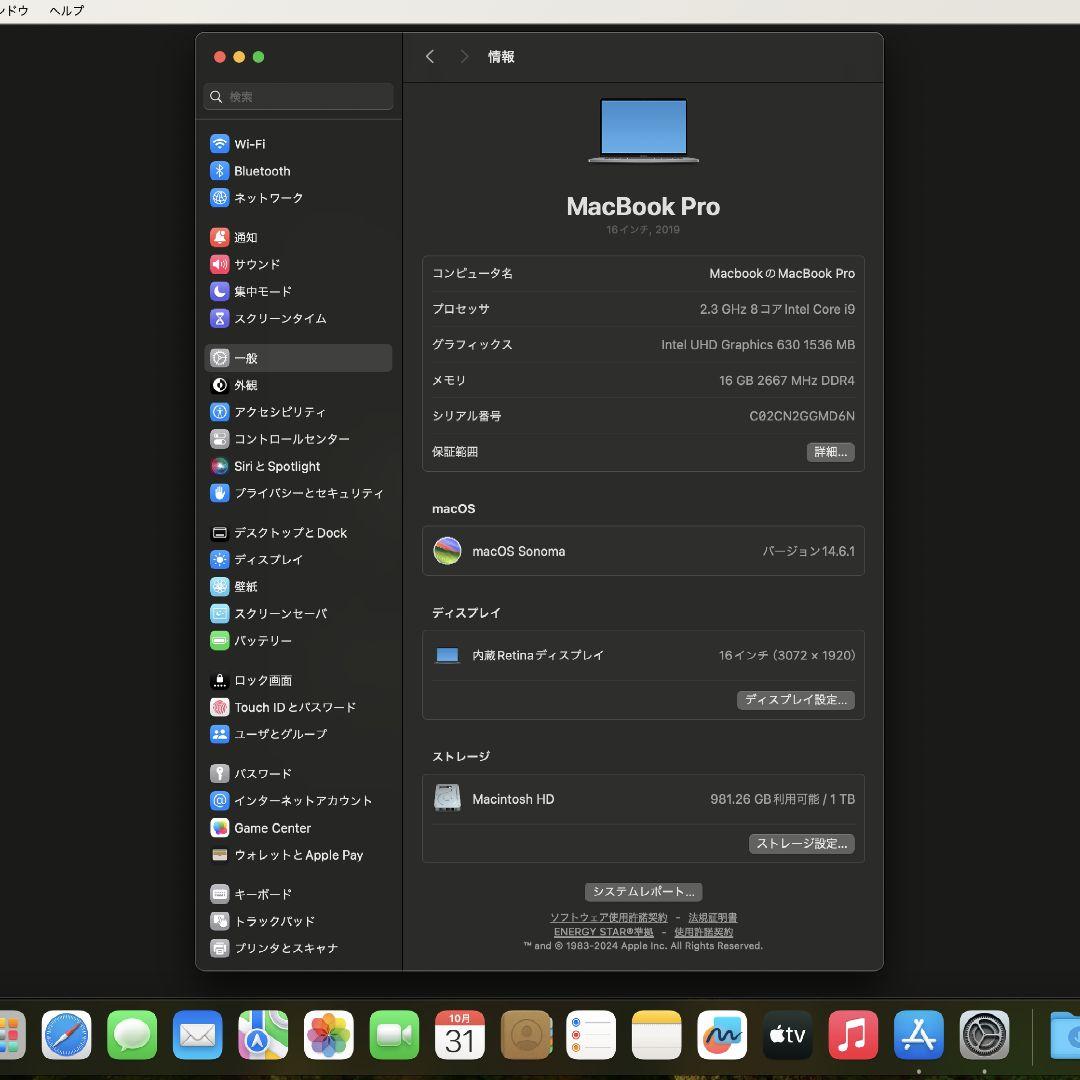1080x1080 pixels.
Task: Launch Apple TV from the Dock
Action: 787,1035
